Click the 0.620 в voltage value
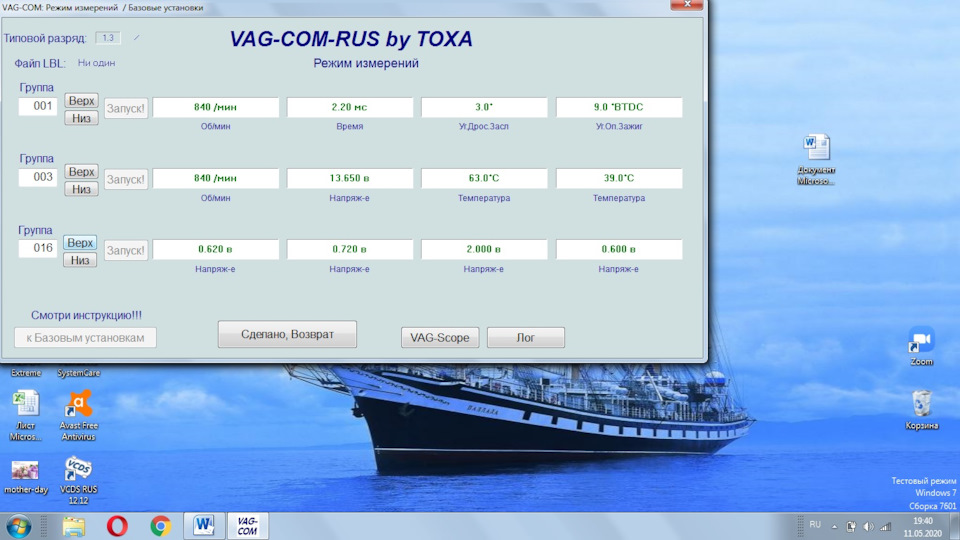The image size is (960, 540). [x=216, y=249]
